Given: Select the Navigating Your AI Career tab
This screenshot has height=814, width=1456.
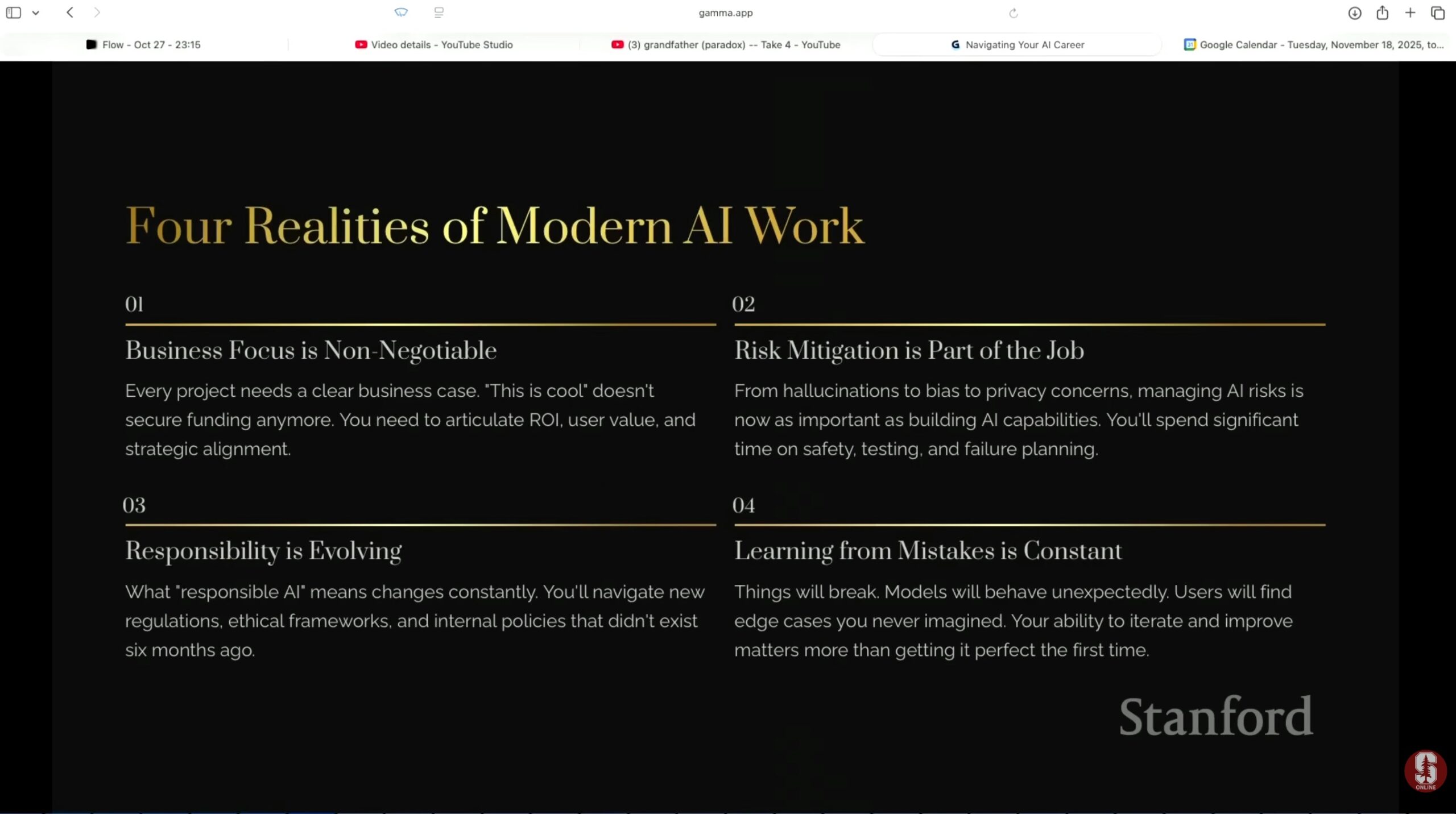Looking at the screenshot, I should 1017,44.
